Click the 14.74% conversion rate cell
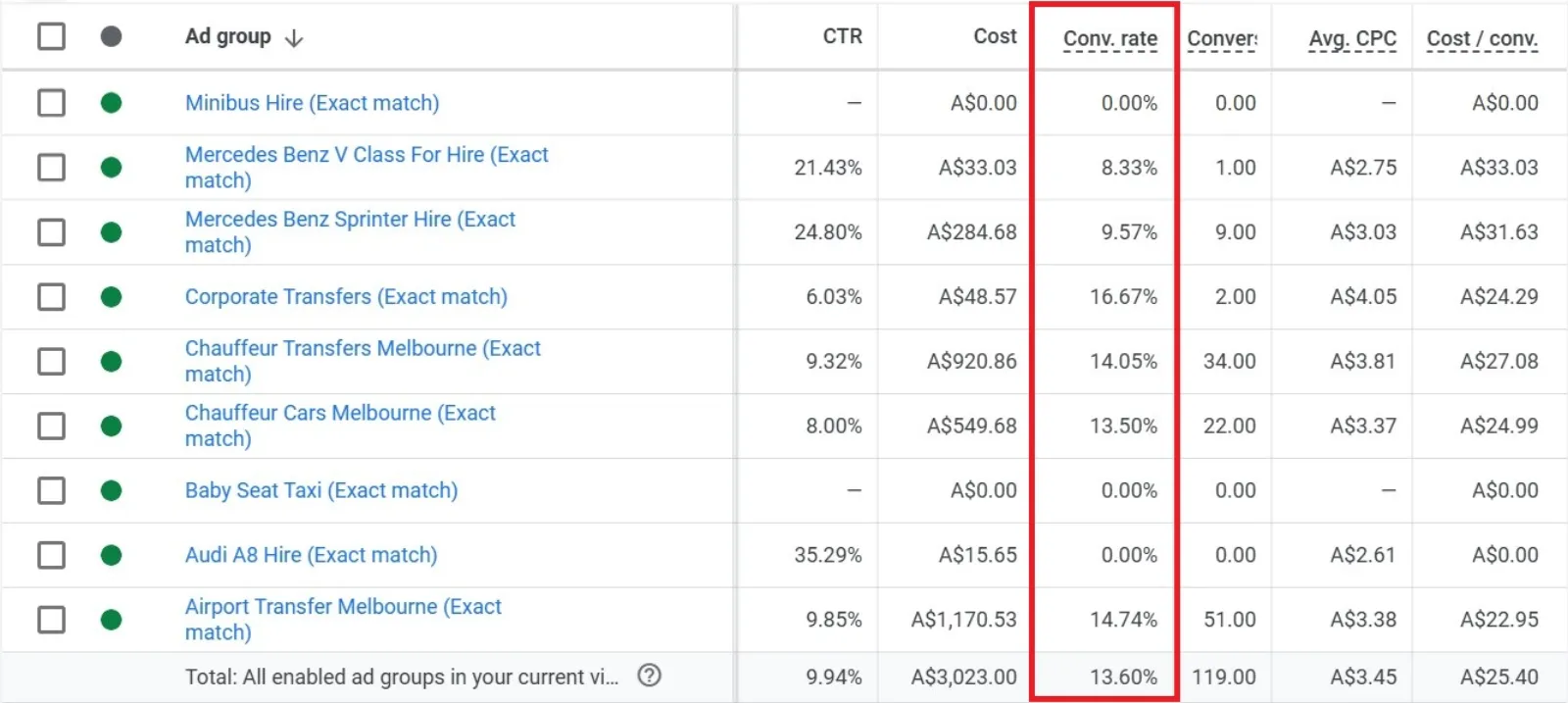Viewport: 1568px width, 703px height. tap(1123, 620)
